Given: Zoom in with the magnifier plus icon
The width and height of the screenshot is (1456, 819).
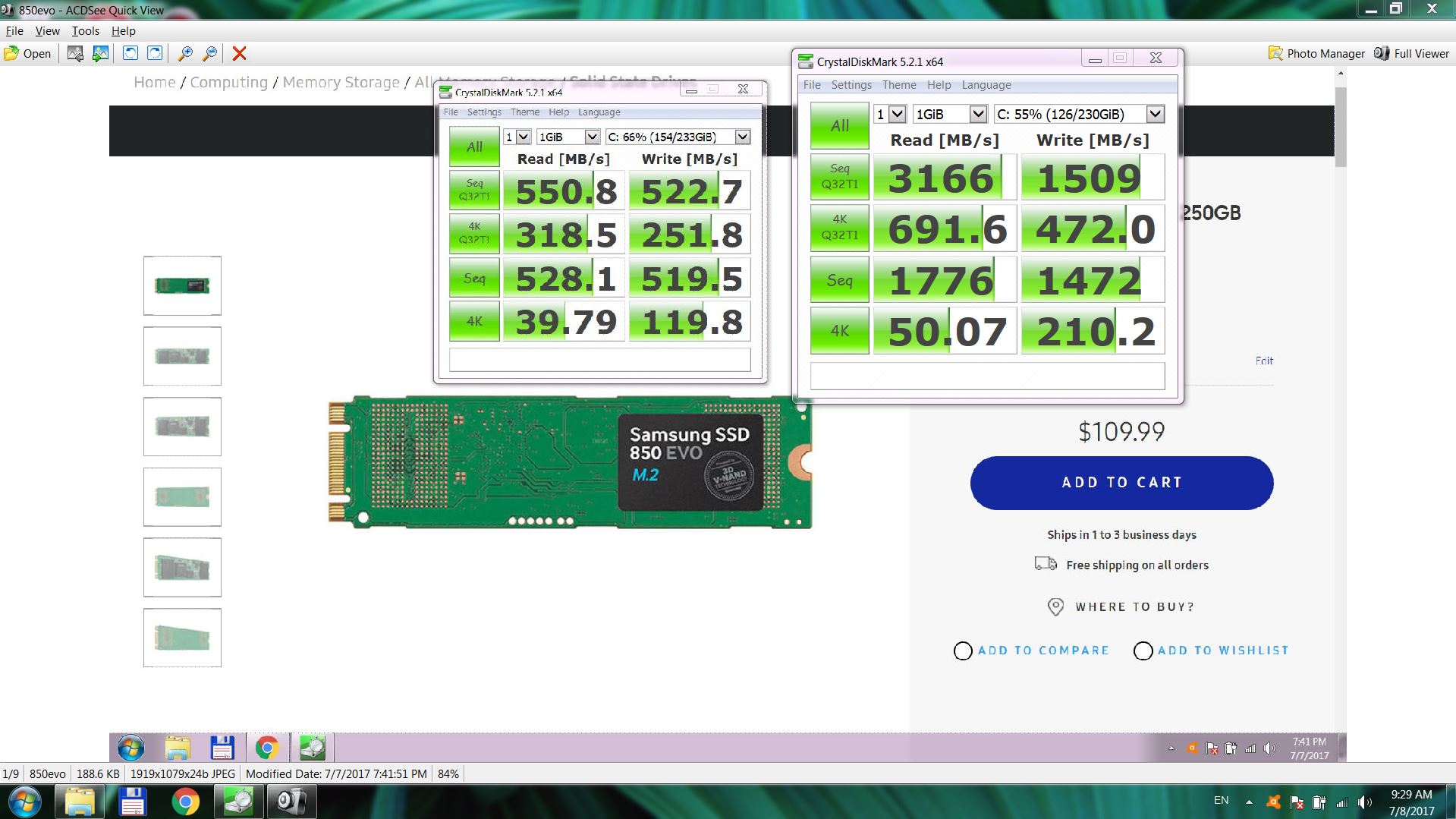Looking at the screenshot, I should [x=184, y=53].
